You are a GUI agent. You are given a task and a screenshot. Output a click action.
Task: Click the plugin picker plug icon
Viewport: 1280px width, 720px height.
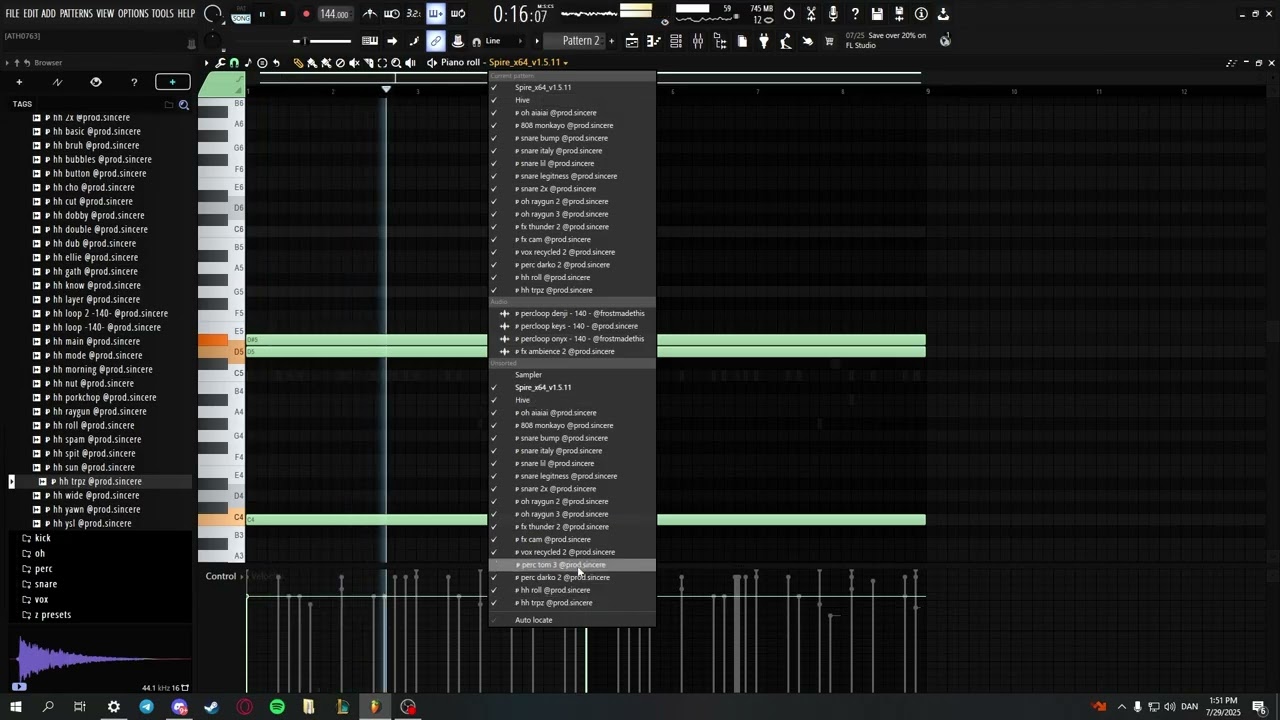pos(763,41)
